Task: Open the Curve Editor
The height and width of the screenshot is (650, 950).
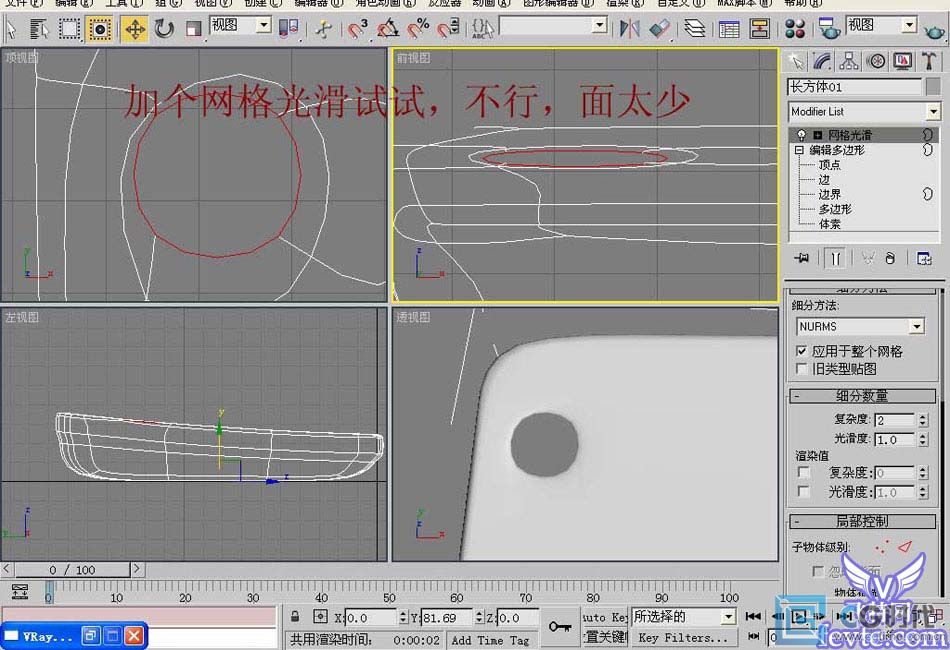Action: pyautogui.click(x=729, y=28)
